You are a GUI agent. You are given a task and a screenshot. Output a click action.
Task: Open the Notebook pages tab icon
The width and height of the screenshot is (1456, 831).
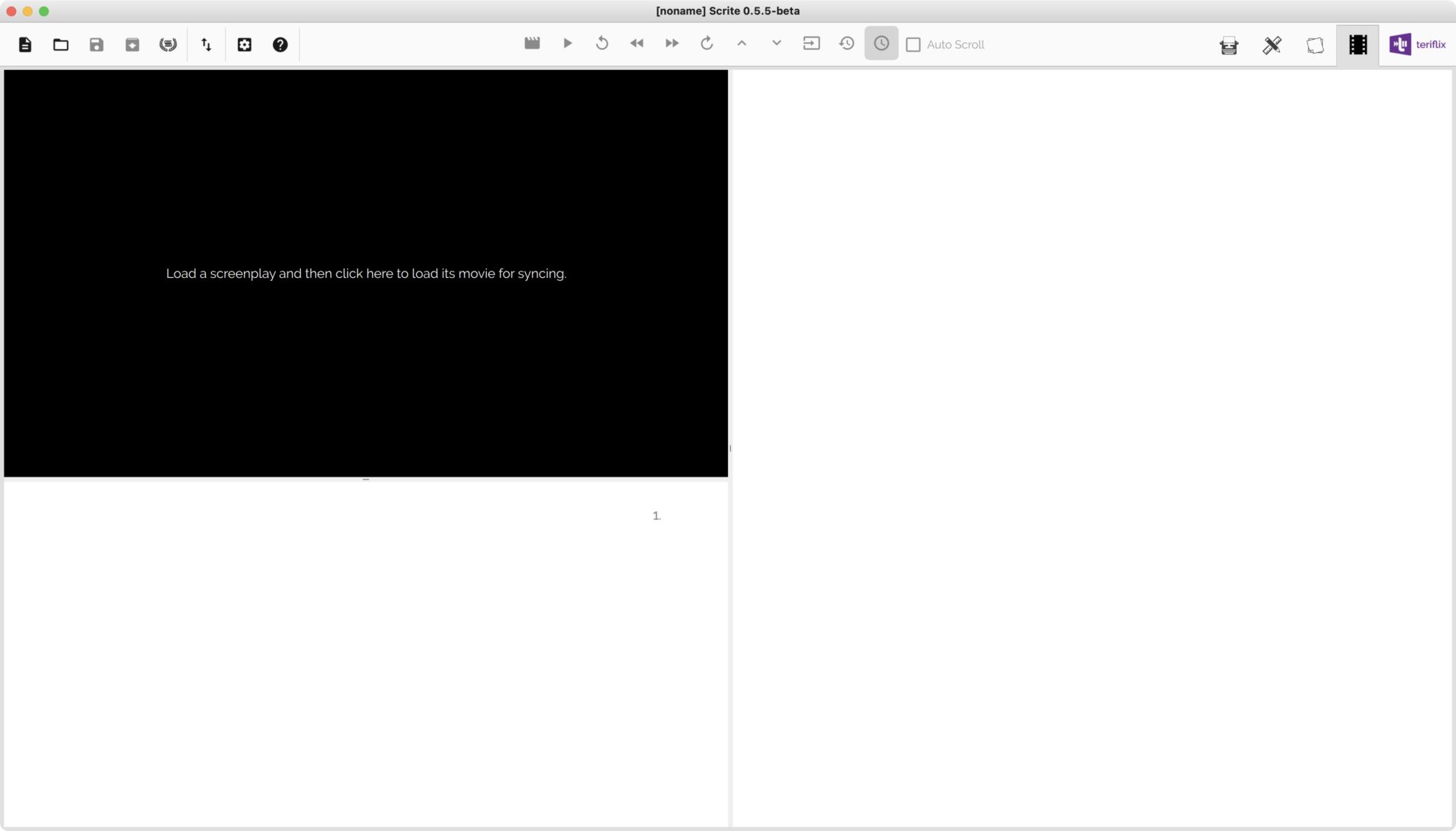1315,46
